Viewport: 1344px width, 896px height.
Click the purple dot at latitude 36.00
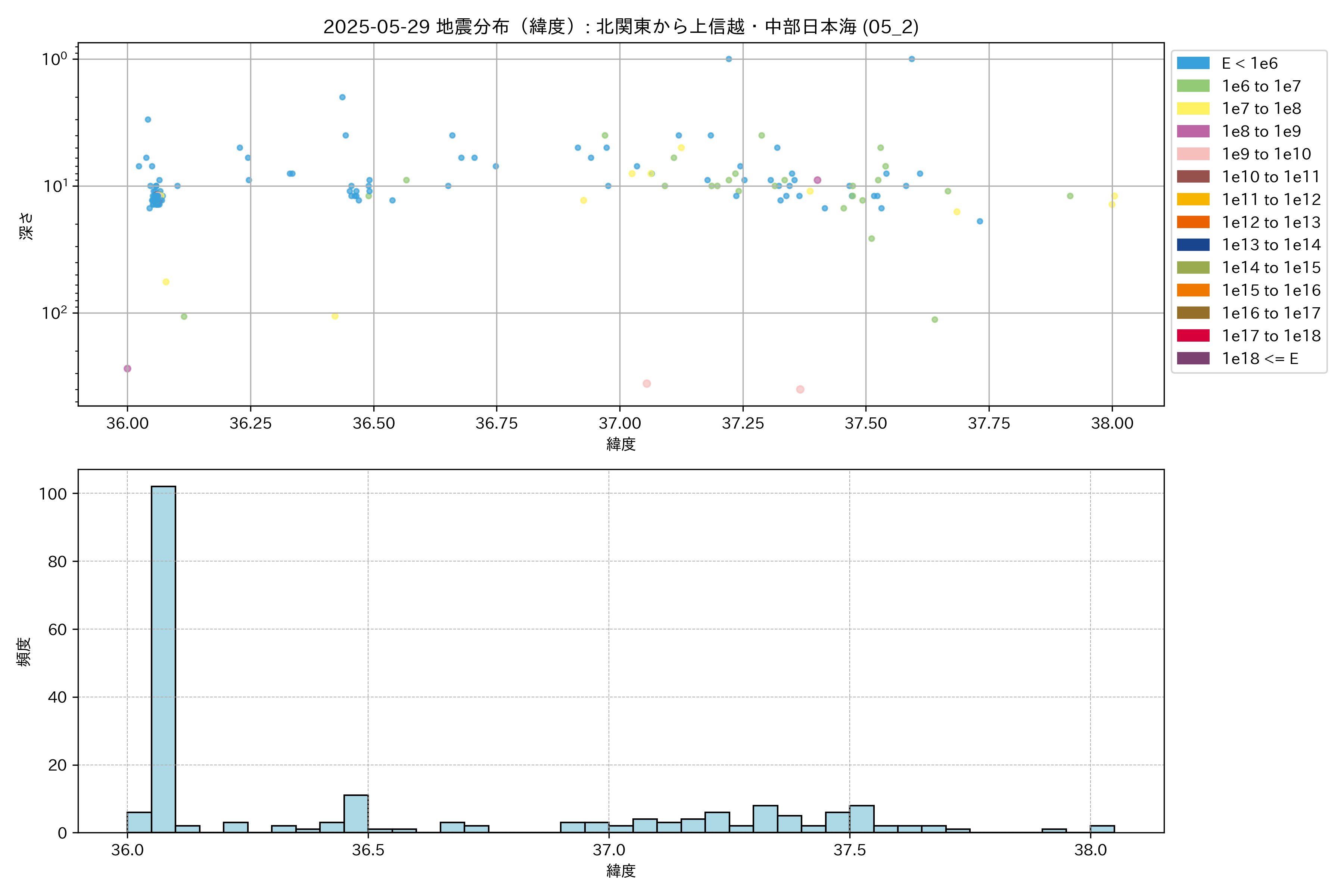(x=127, y=368)
